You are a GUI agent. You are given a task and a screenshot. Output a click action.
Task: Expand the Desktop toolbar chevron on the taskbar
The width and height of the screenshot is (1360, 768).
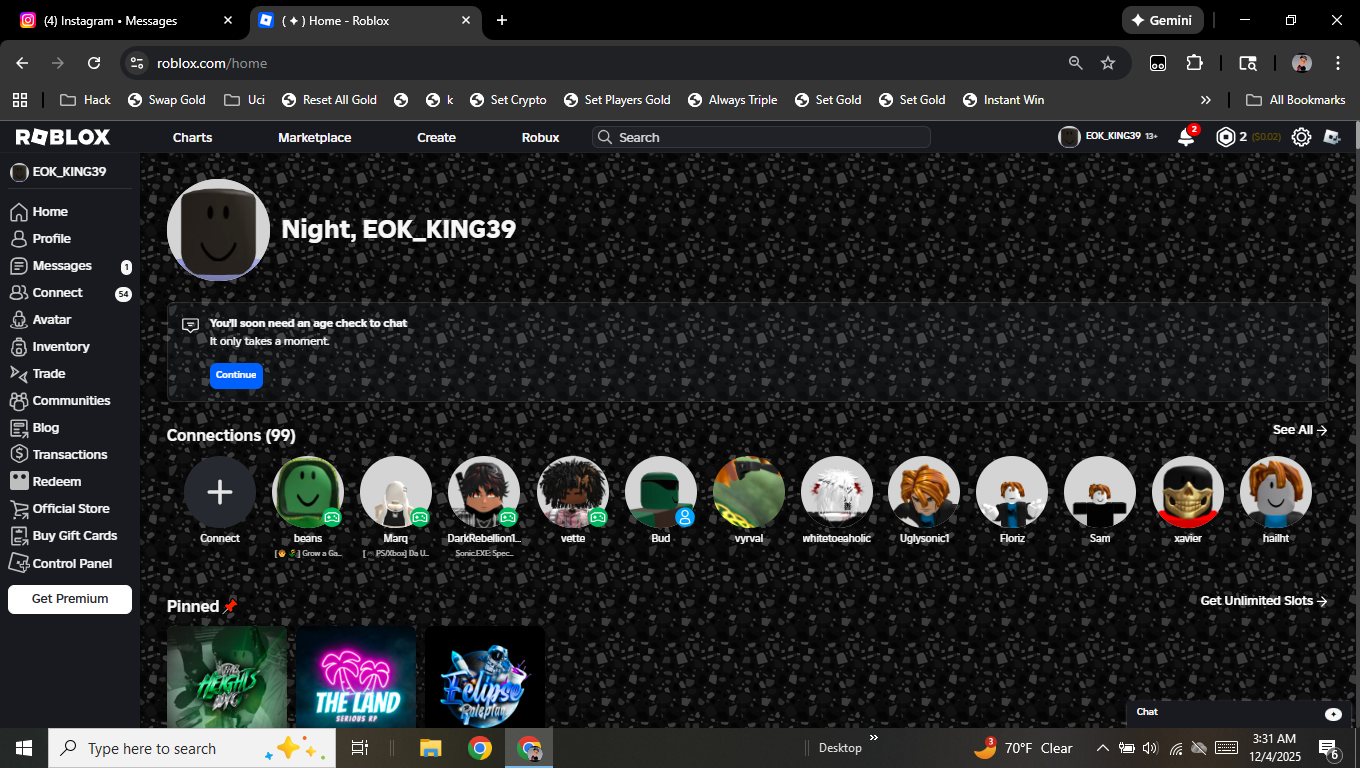click(873, 738)
